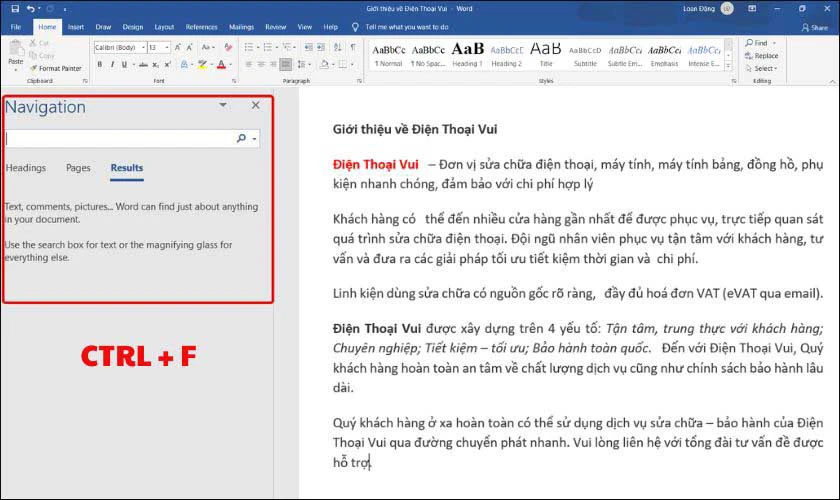
Task: Switch to the References ribbon tab
Action: coord(201,27)
